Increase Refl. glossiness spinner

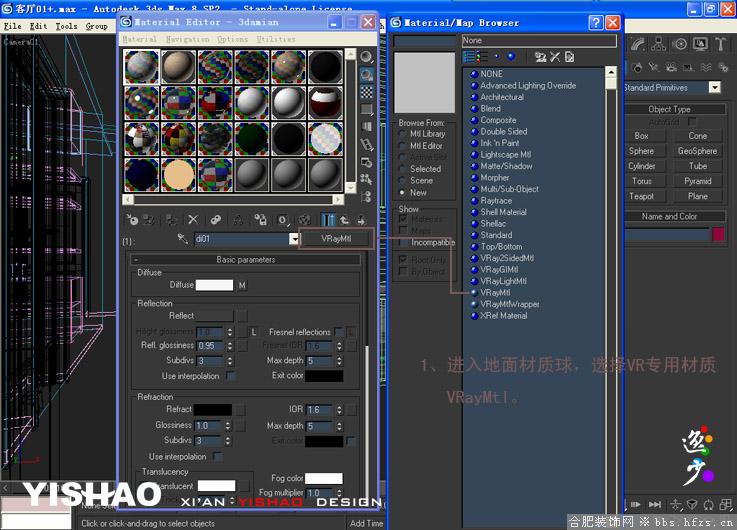tap(229, 343)
